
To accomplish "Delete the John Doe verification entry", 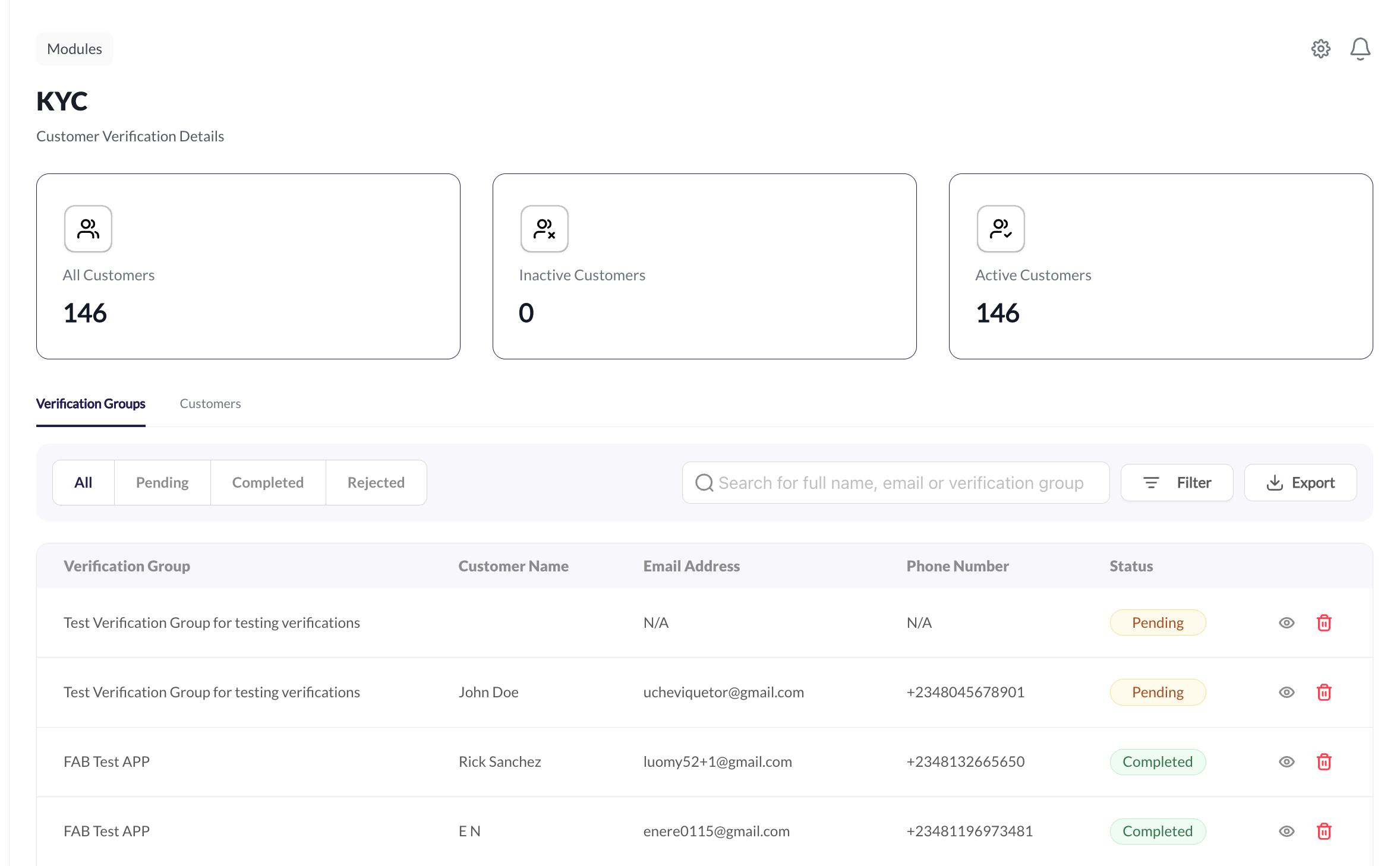I will (x=1324, y=692).
